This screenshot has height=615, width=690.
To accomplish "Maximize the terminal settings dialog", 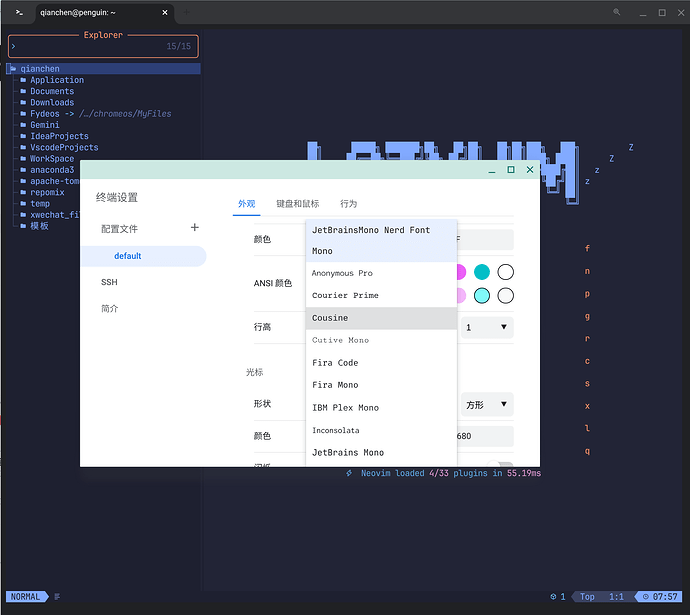I will tap(511, 170).
